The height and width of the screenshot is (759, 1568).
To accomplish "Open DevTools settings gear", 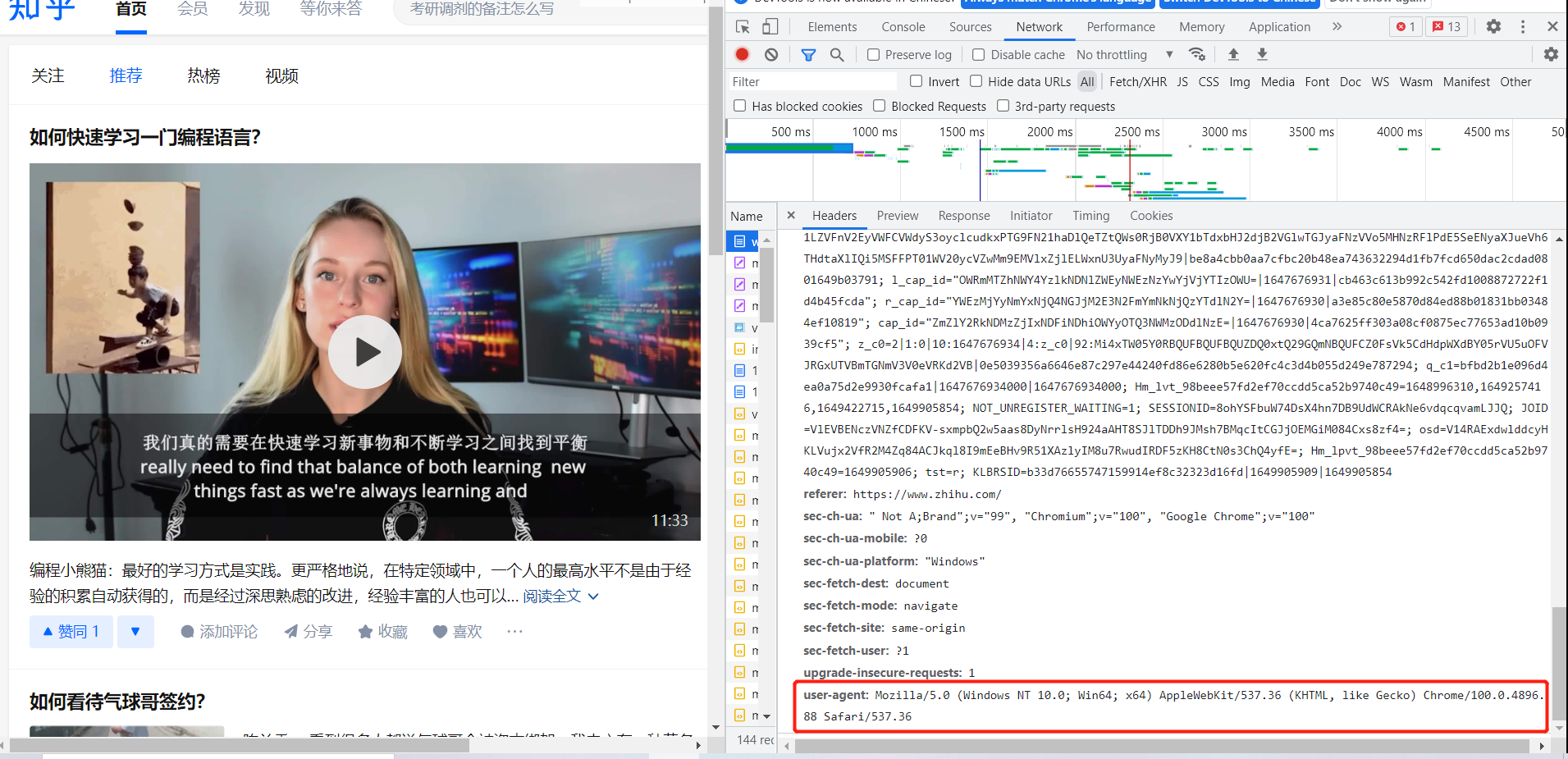I will click(1493, 26).
